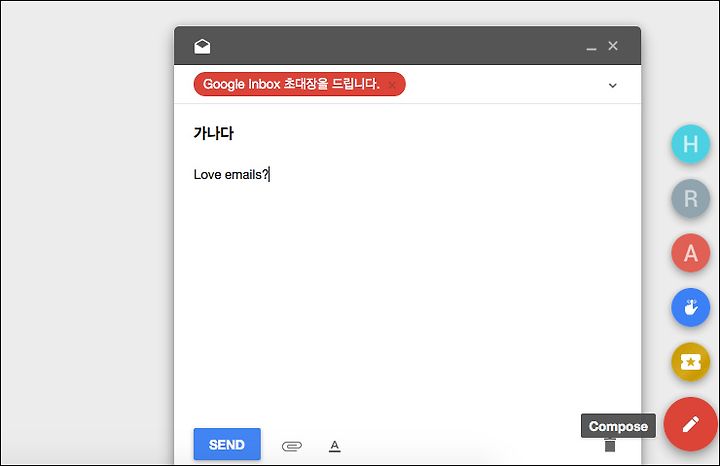Select the red Google Inbox recipient chip
This screenshot has height=466, width=720.
click(x=299, y=84)
